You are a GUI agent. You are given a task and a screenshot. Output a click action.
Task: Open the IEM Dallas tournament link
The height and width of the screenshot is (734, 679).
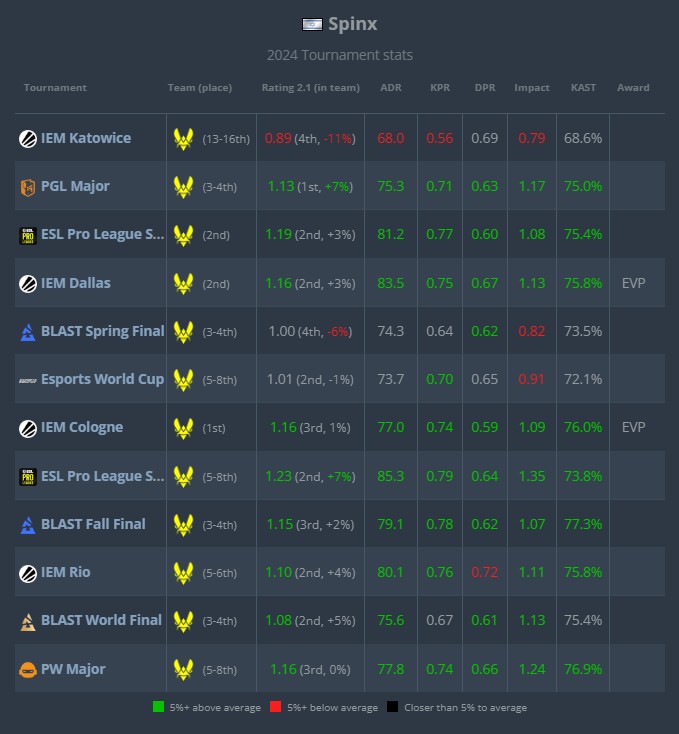76,283
